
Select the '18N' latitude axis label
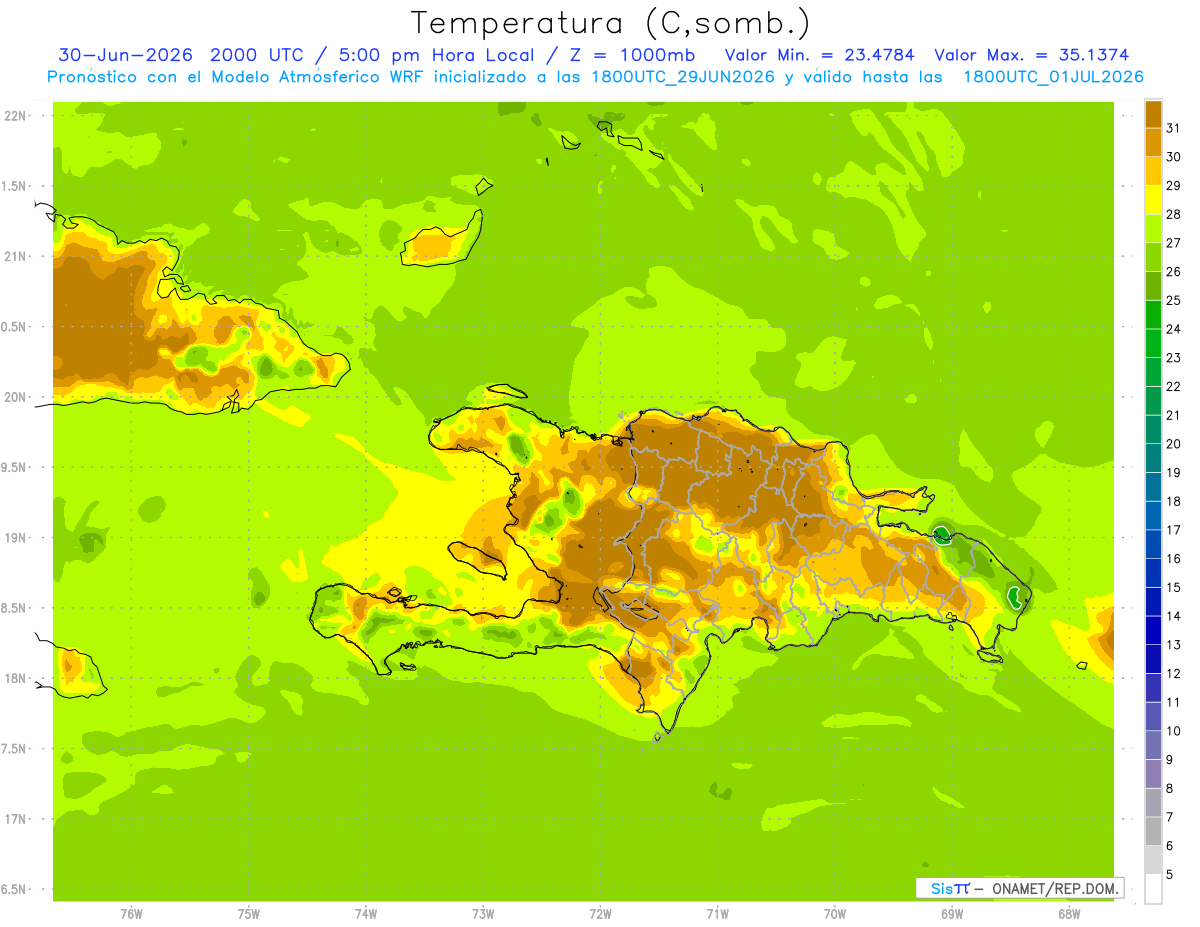coord(16,678)
